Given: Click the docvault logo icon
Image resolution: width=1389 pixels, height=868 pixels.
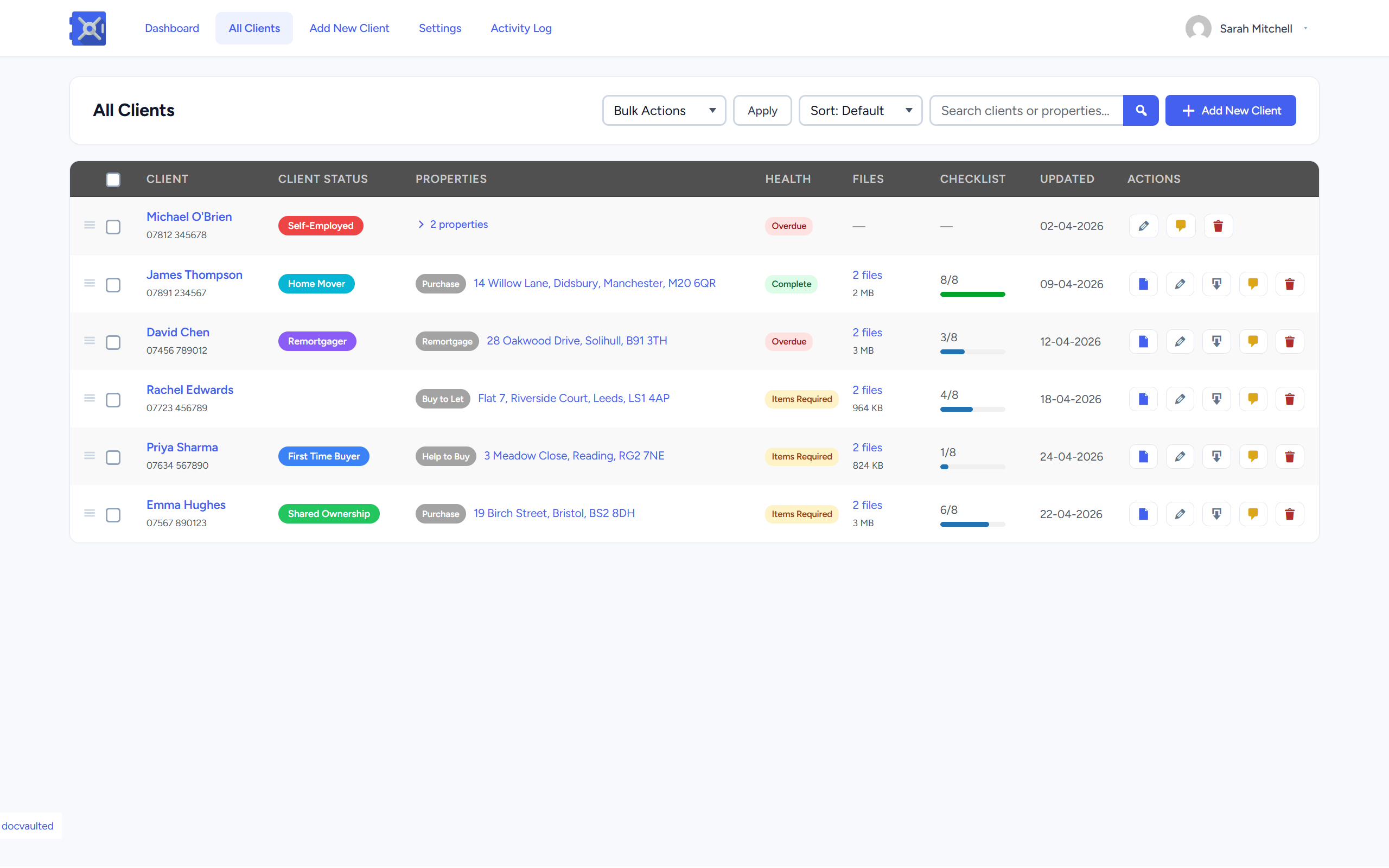Looking at the screenshot, I should pyautogui.click(x=88, y=28).
